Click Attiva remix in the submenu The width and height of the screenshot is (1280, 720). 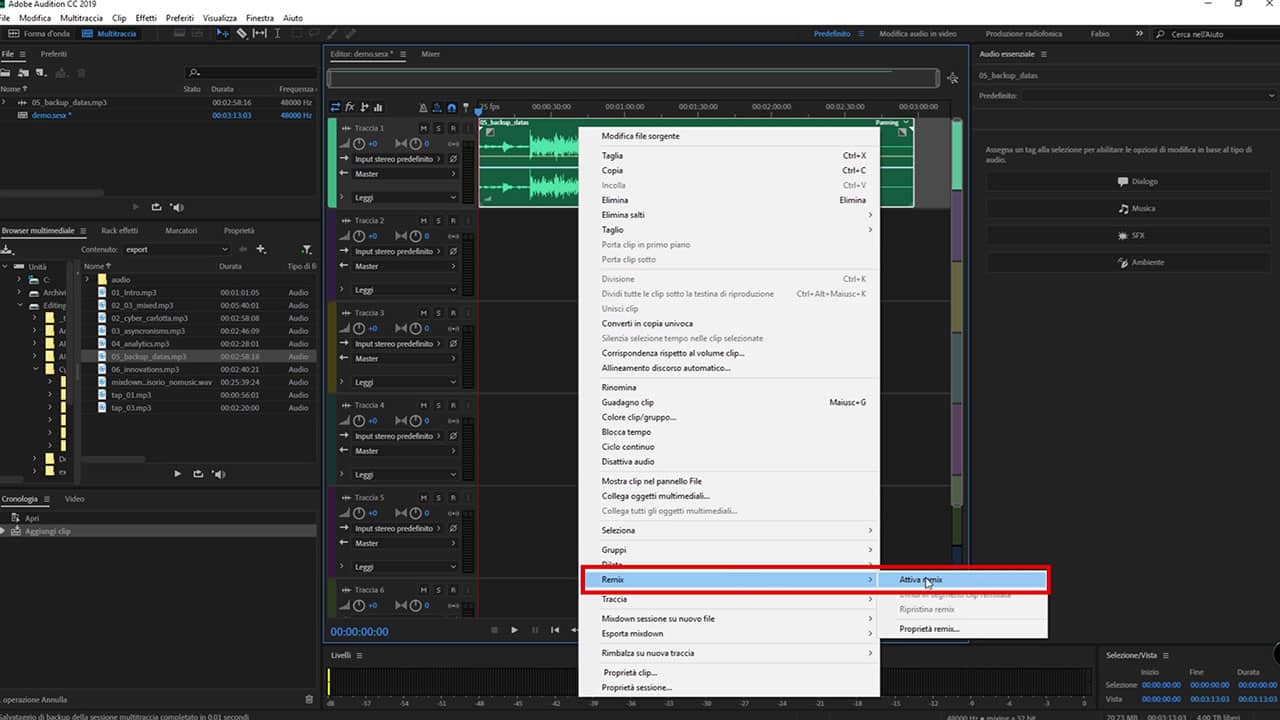pyautogui.click(x=920, y=579)
